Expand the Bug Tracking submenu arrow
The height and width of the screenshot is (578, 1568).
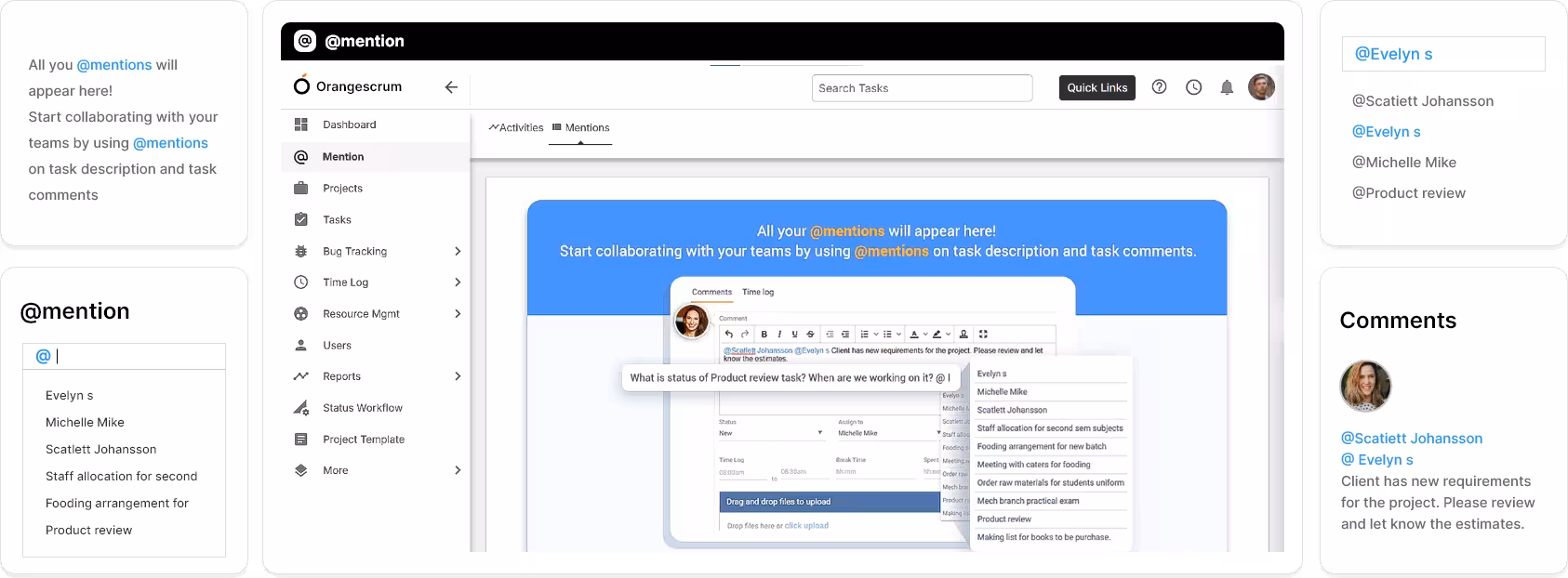(457, 252)
